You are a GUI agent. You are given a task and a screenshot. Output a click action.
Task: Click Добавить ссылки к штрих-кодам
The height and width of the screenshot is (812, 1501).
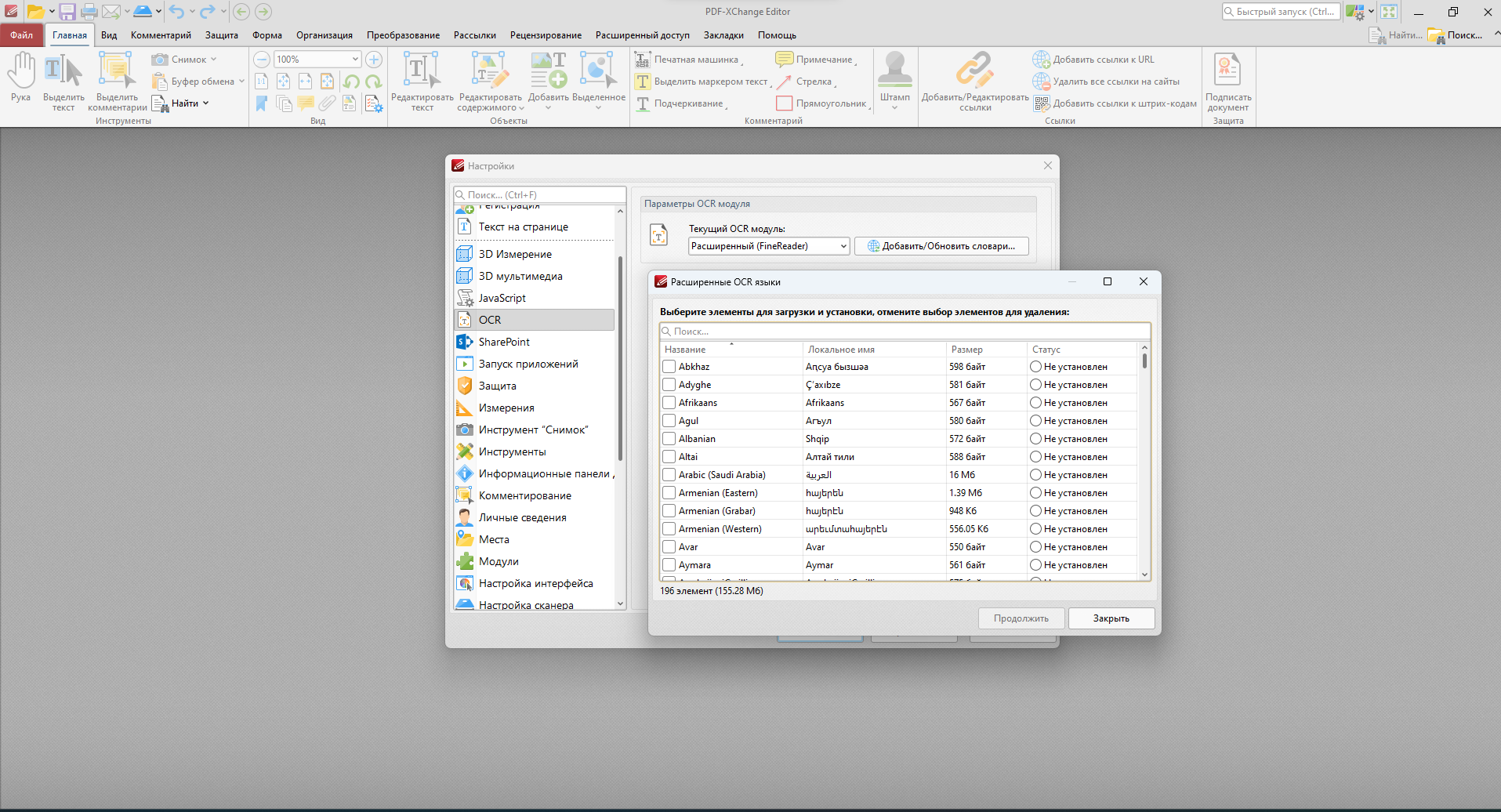(x=1115, y=103)
